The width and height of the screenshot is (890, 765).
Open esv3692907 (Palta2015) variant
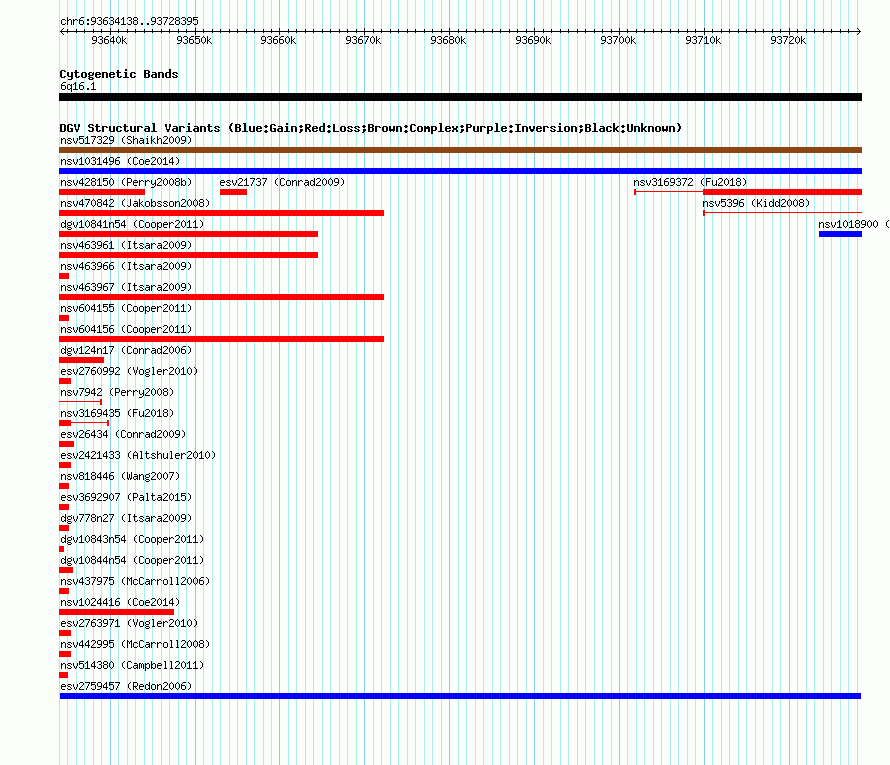pos(126,497)
